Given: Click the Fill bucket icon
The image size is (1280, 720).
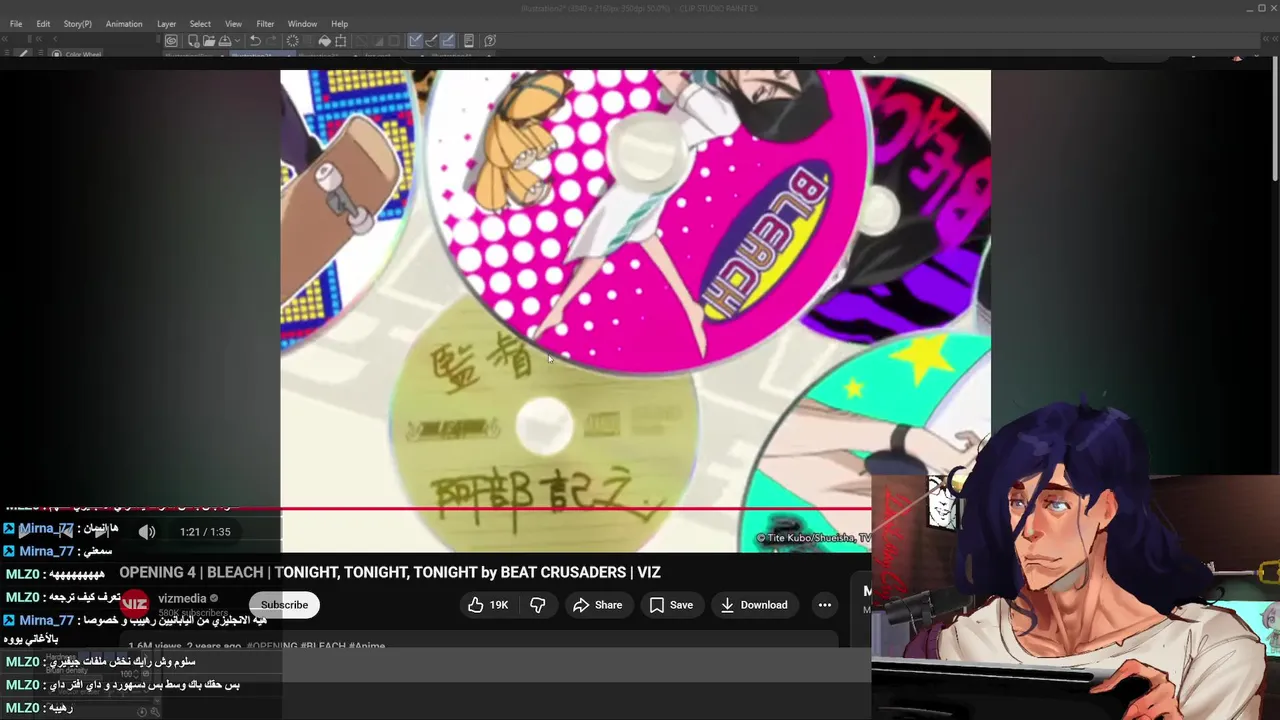Looking at the screenshot, I should (324, 41).
